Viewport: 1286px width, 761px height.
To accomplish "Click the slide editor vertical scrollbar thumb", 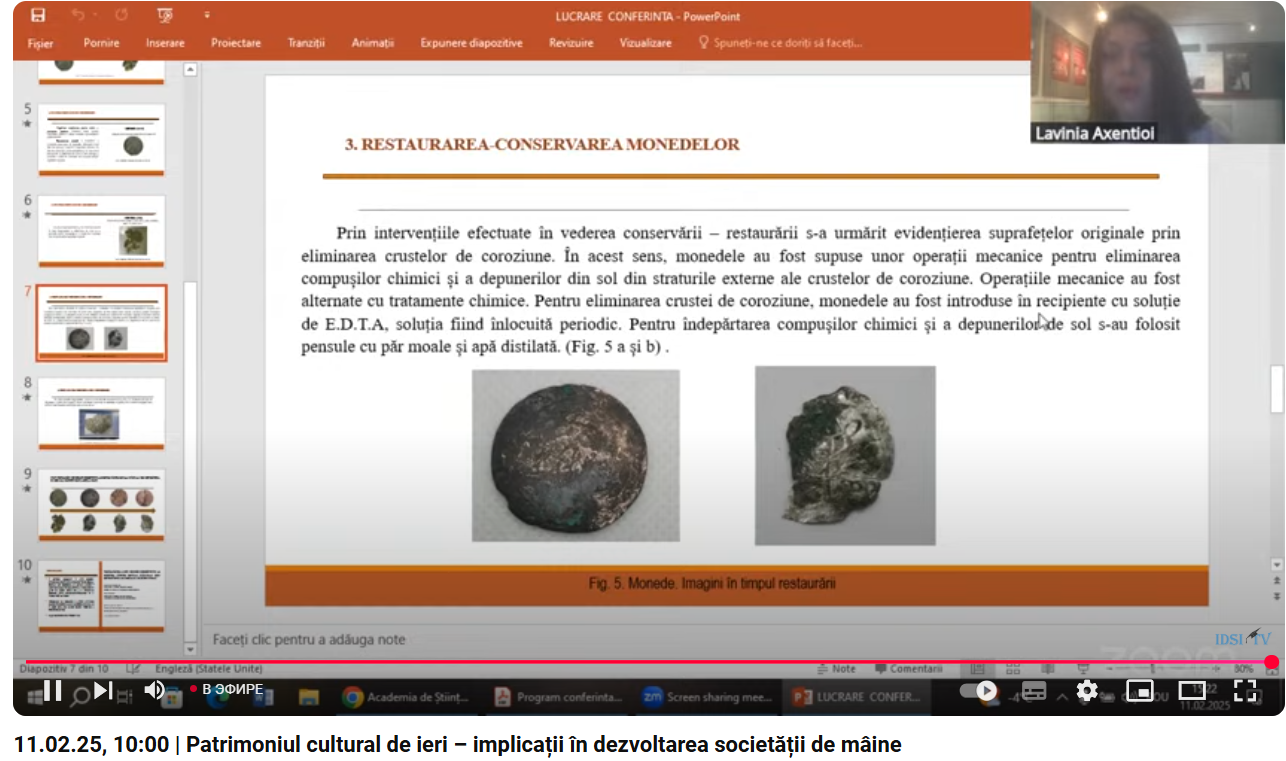I will 1277,390.
